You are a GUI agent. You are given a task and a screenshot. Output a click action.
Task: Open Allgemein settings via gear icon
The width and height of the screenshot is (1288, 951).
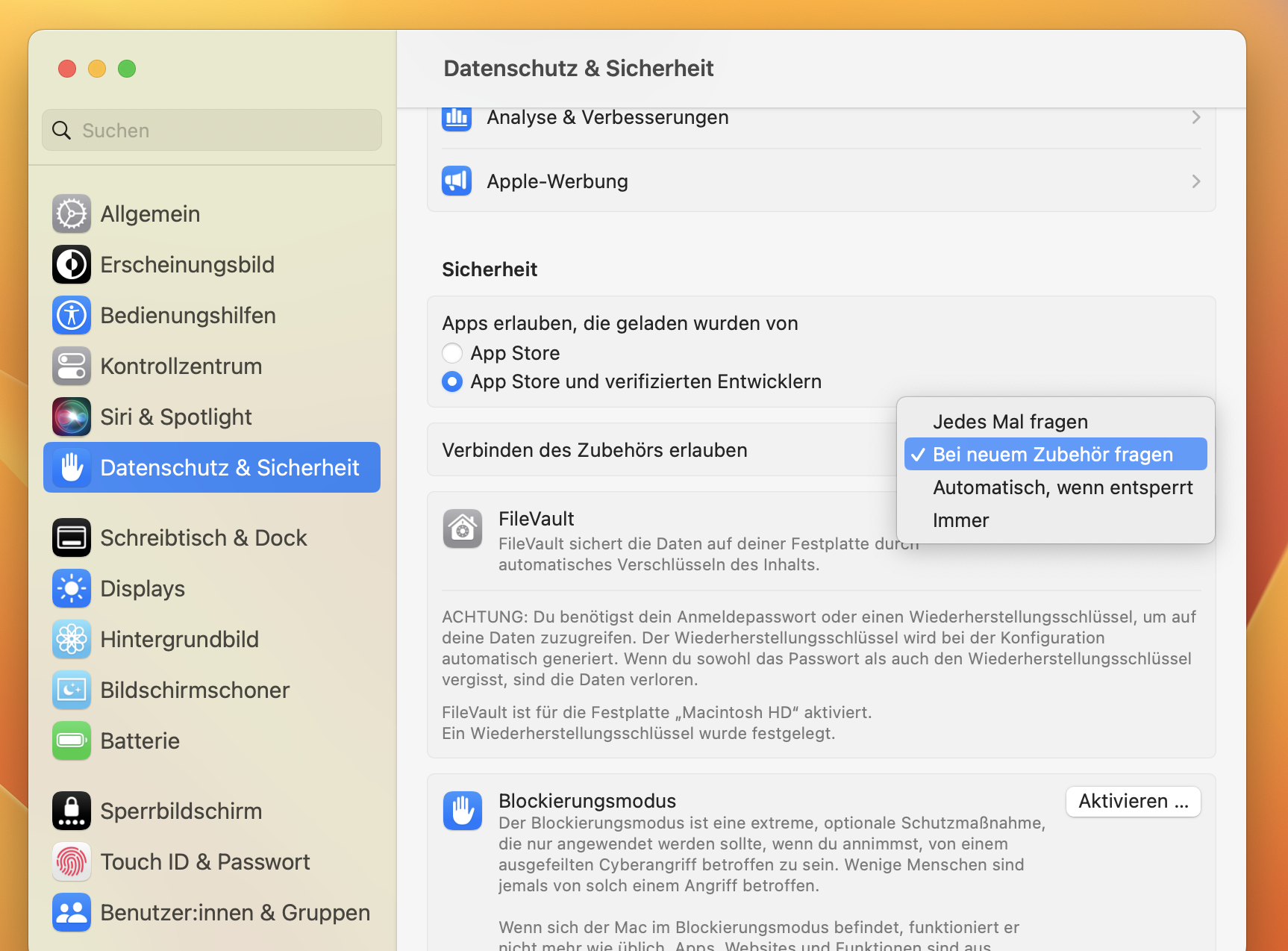72,214
